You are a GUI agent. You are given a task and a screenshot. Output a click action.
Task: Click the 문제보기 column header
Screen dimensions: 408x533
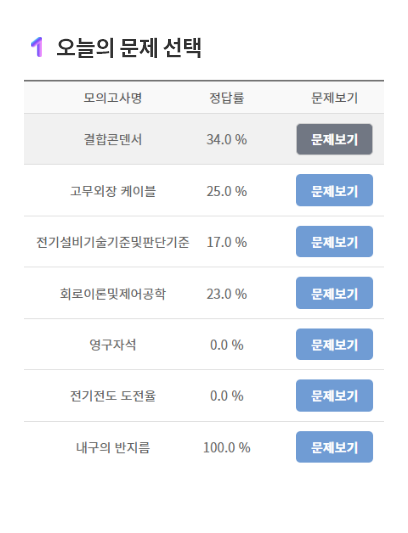(x=334, y=98)
